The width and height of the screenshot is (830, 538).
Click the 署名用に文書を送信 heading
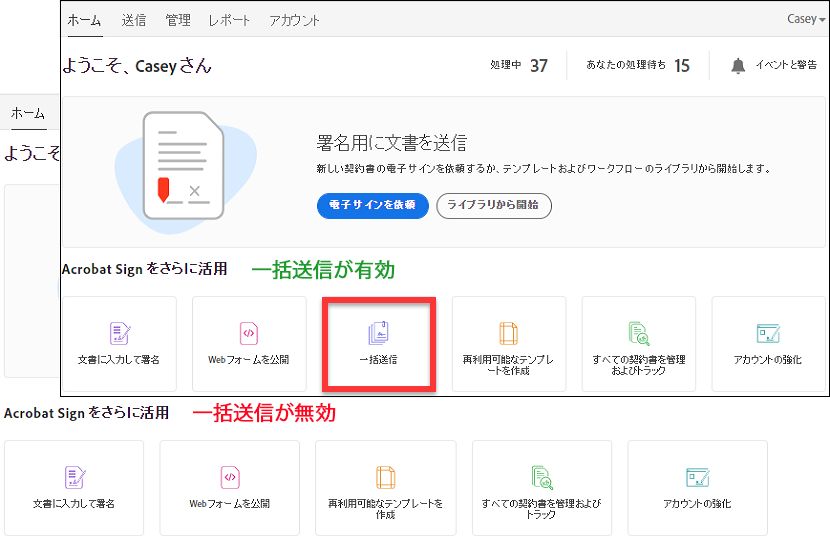(392, 143)
